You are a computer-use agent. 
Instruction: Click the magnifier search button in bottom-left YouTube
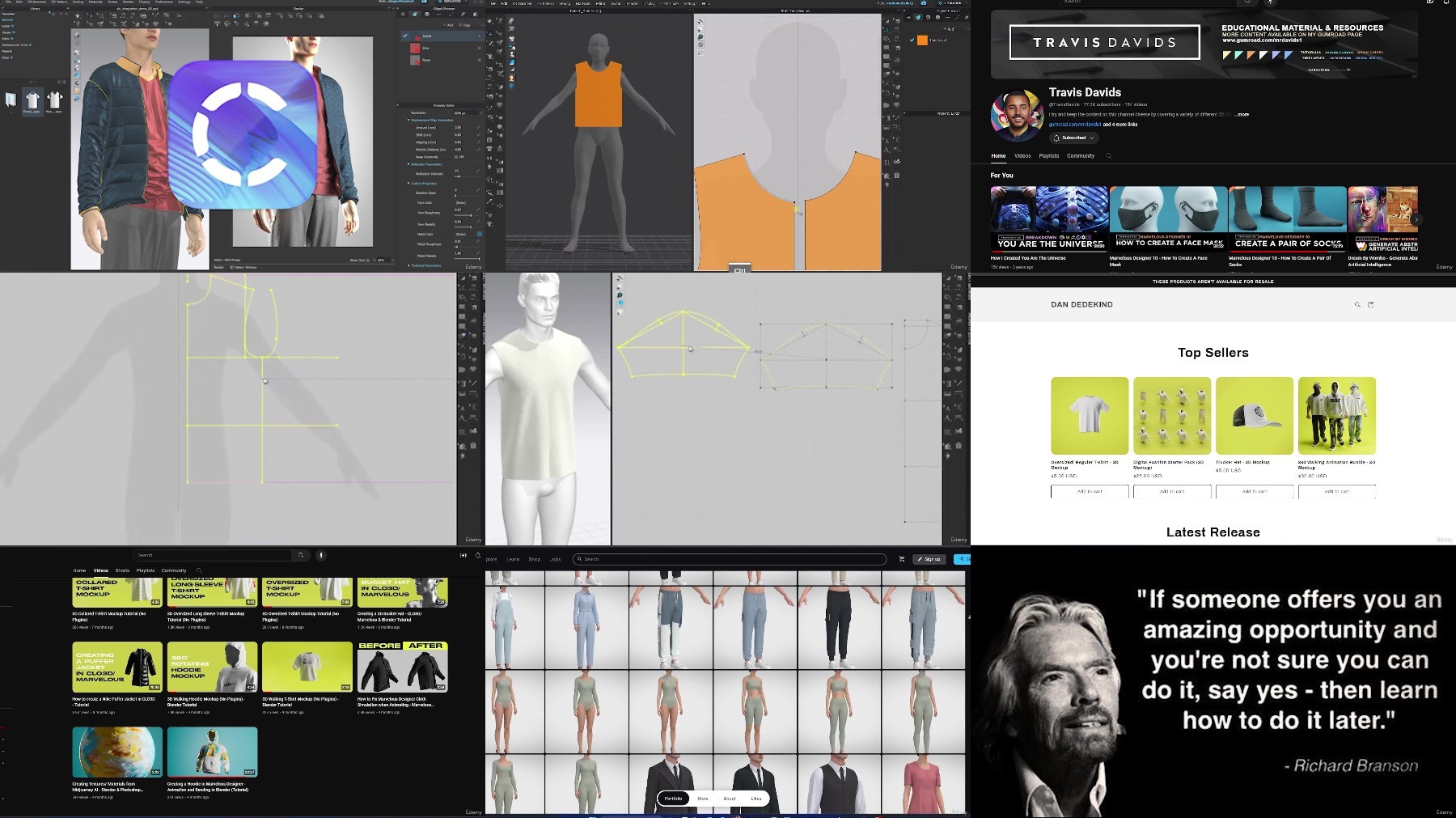click(x=301, y=555)
